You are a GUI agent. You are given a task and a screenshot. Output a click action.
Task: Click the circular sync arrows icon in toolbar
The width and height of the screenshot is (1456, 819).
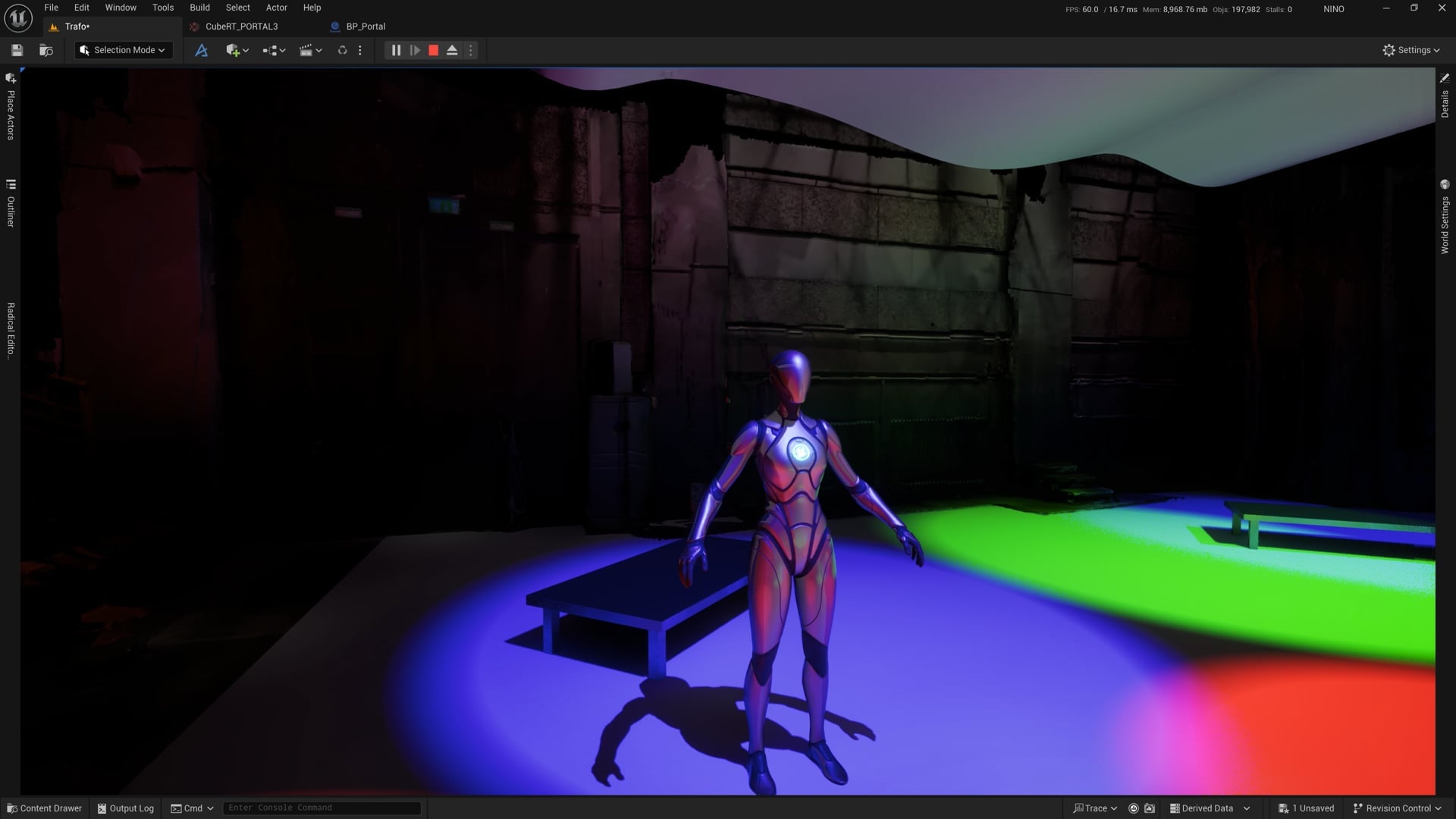[x=342, y=50]
